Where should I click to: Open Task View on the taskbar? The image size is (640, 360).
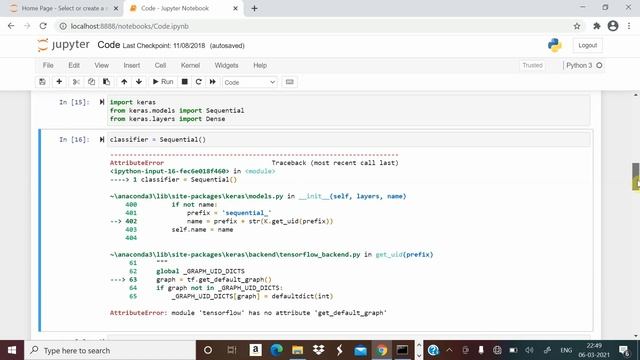(x=232, y=350)
